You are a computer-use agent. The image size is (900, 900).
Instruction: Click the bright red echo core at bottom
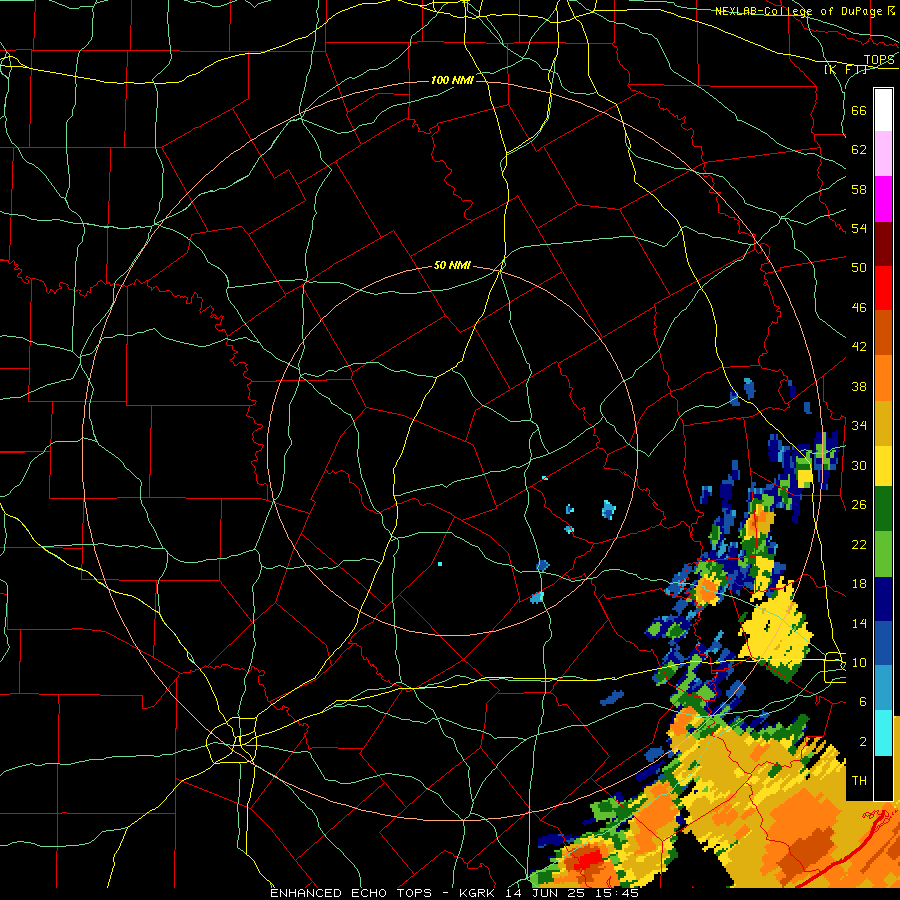[588, 860]
